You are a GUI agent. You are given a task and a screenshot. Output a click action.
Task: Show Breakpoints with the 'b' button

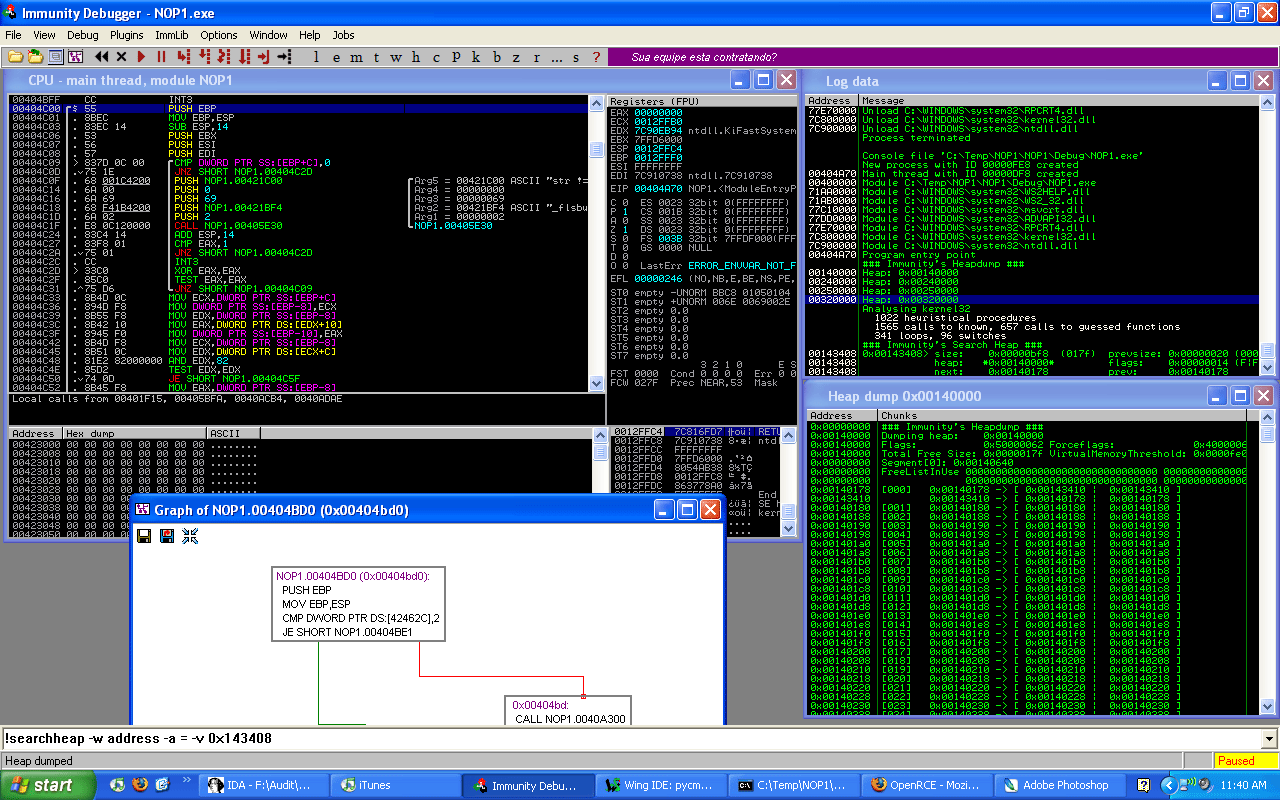[x=496, y=57]
